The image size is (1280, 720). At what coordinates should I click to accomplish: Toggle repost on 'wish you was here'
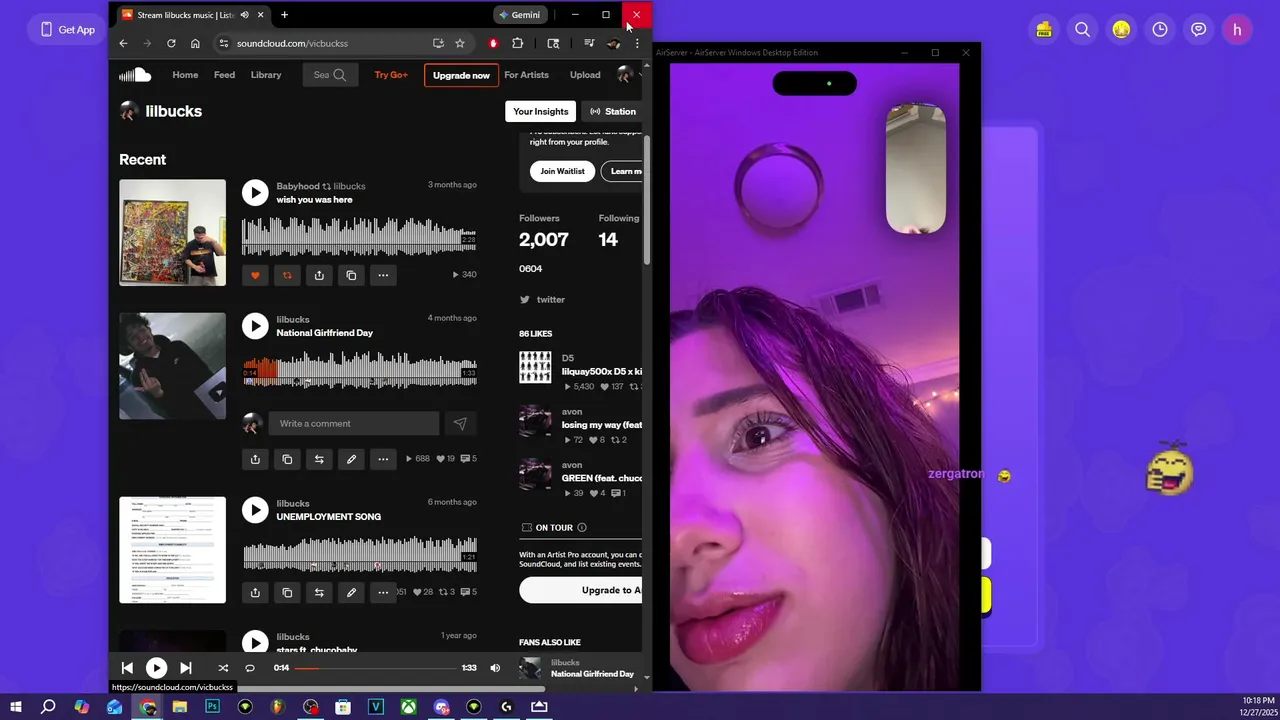click(x=287, y=275)
